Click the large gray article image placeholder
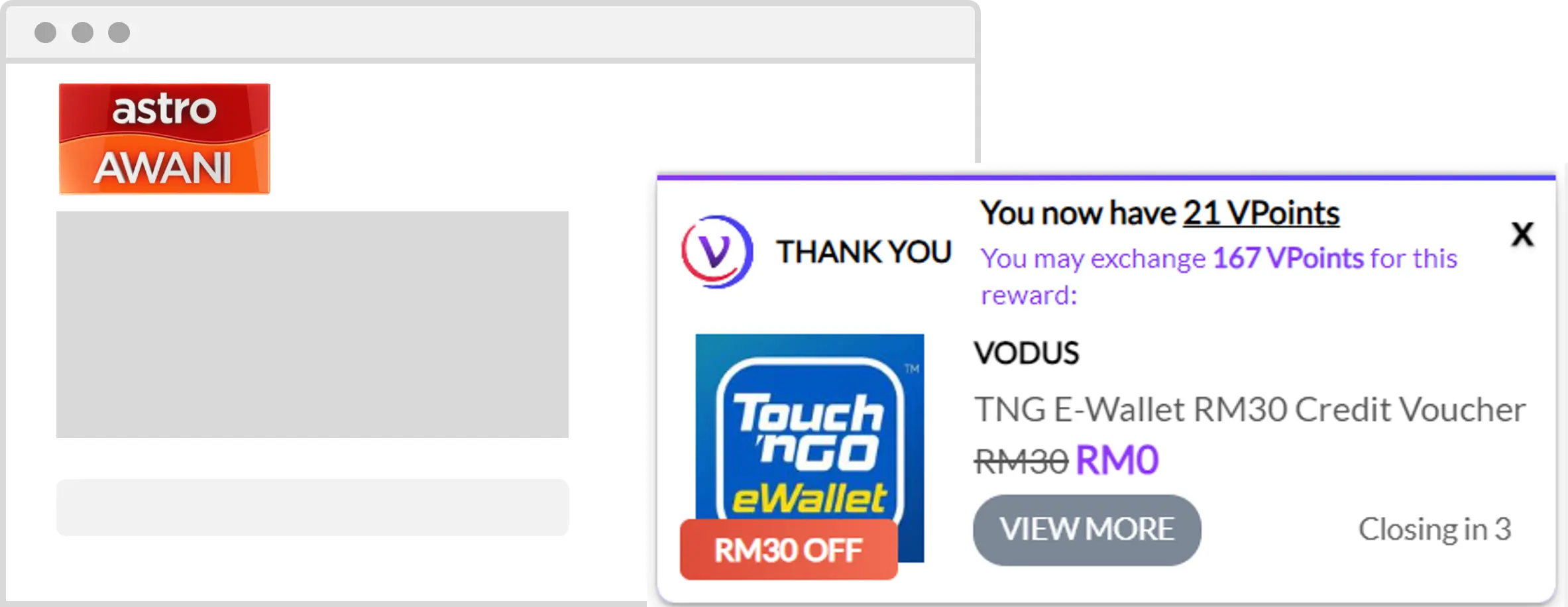The height and width of the screenshot is (607, 1568). [x=312, y=325]
